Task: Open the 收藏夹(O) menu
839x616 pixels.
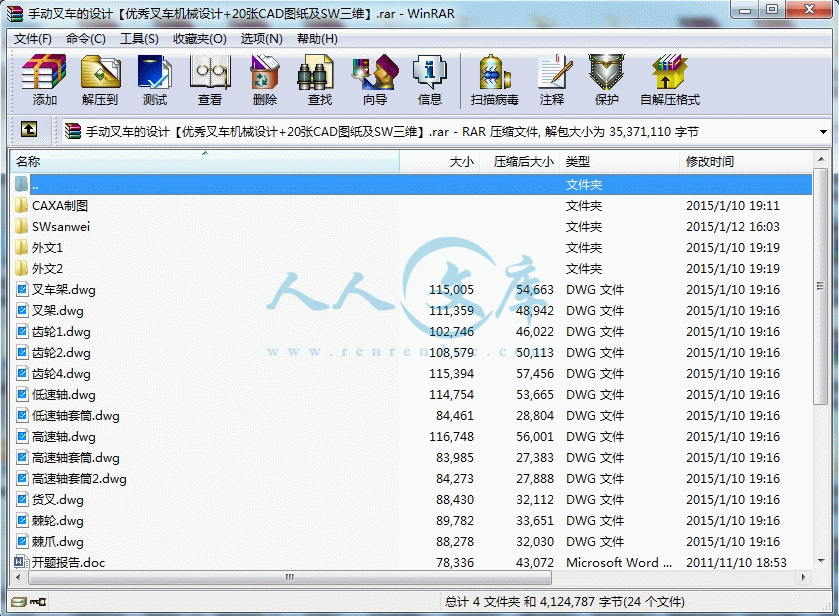Action: [x=200, y=39]
